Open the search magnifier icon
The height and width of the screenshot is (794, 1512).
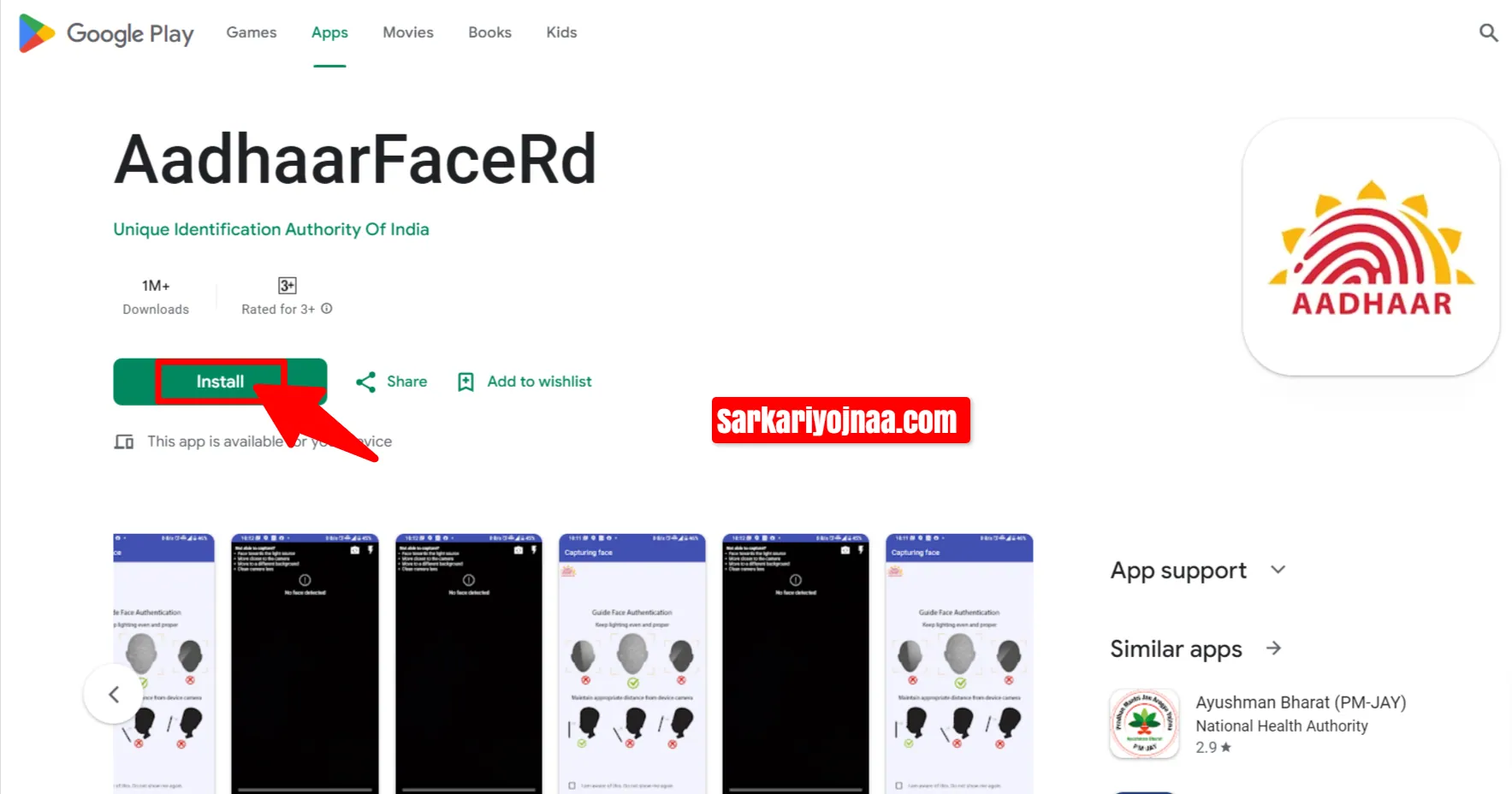tap(1488, 33)
